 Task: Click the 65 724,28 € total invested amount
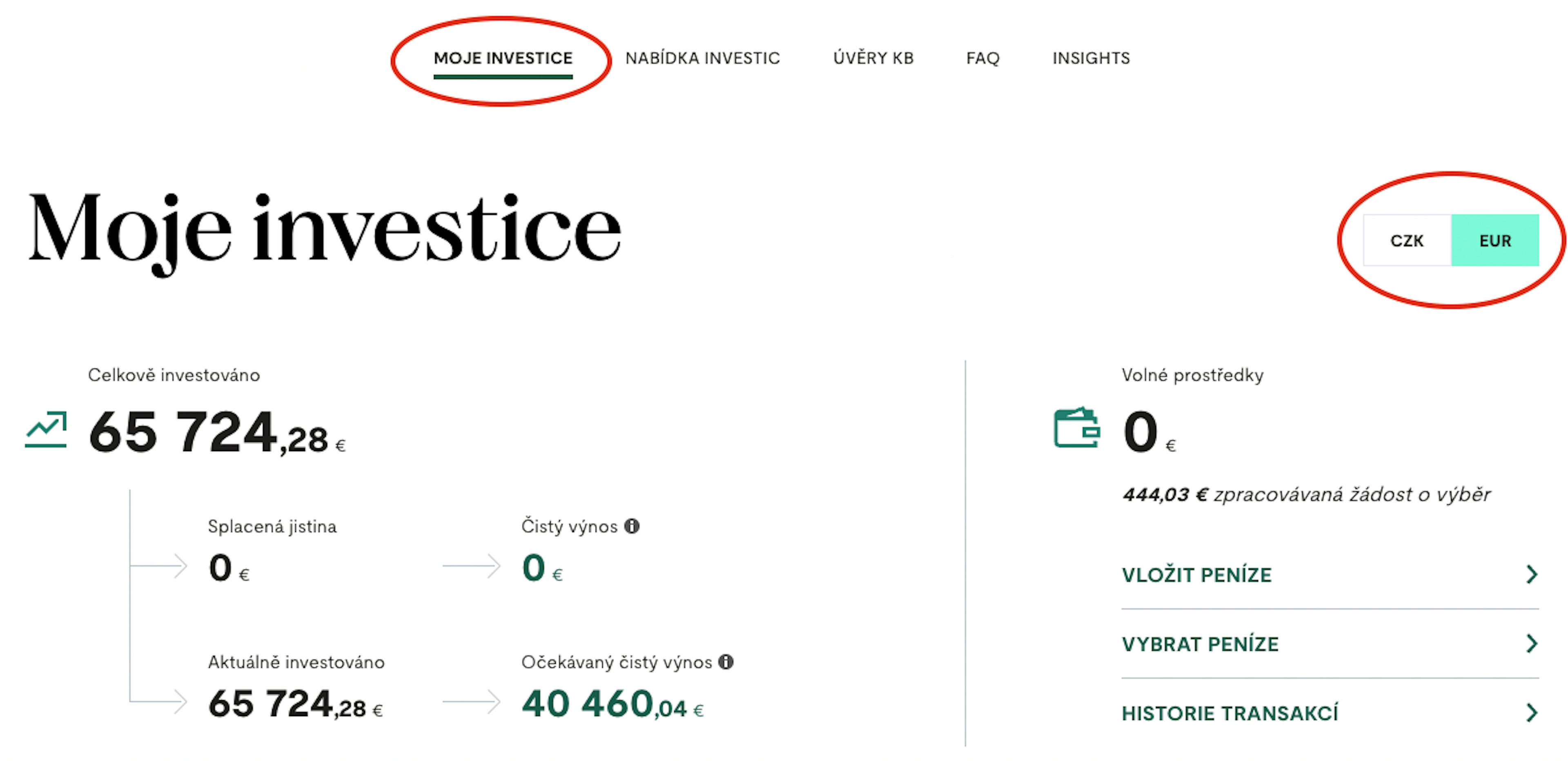[217, 432]
